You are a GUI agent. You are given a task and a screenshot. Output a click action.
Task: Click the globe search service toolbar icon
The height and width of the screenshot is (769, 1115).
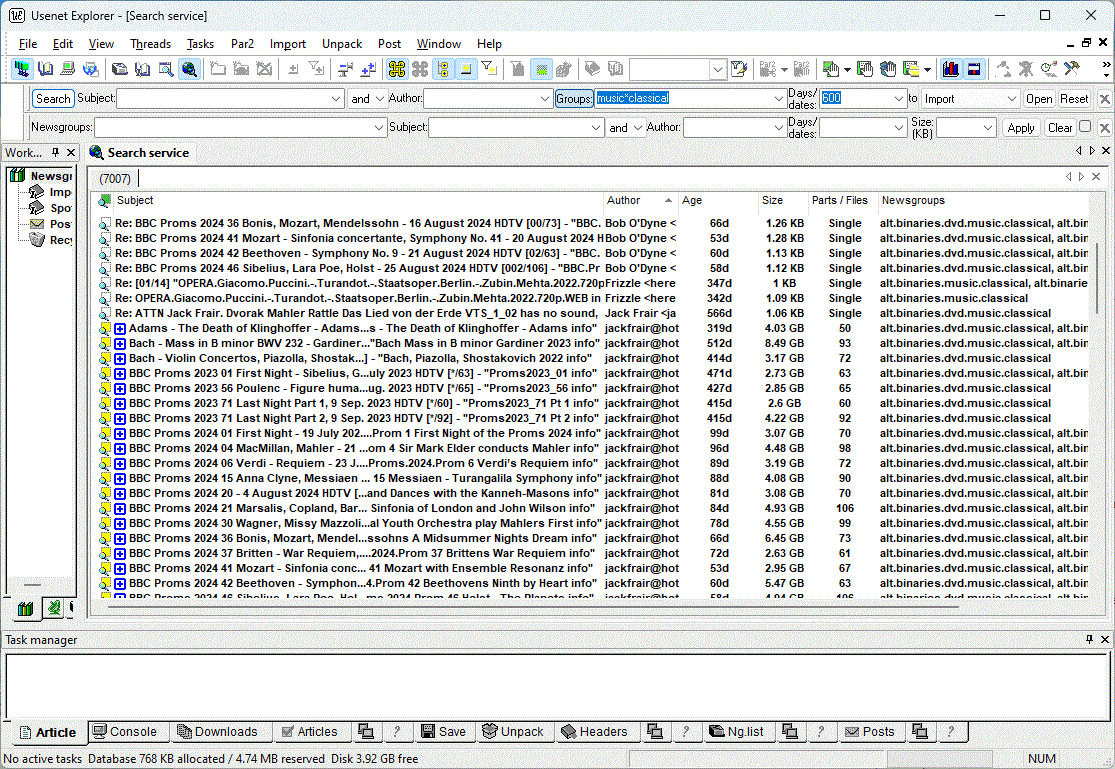click(x=189, y=69)
